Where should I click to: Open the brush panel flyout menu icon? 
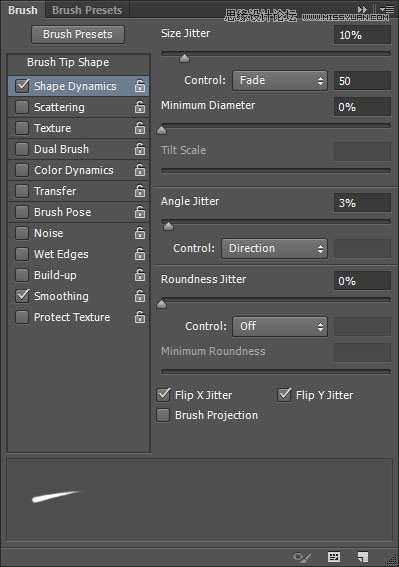(x=388, y=9)
